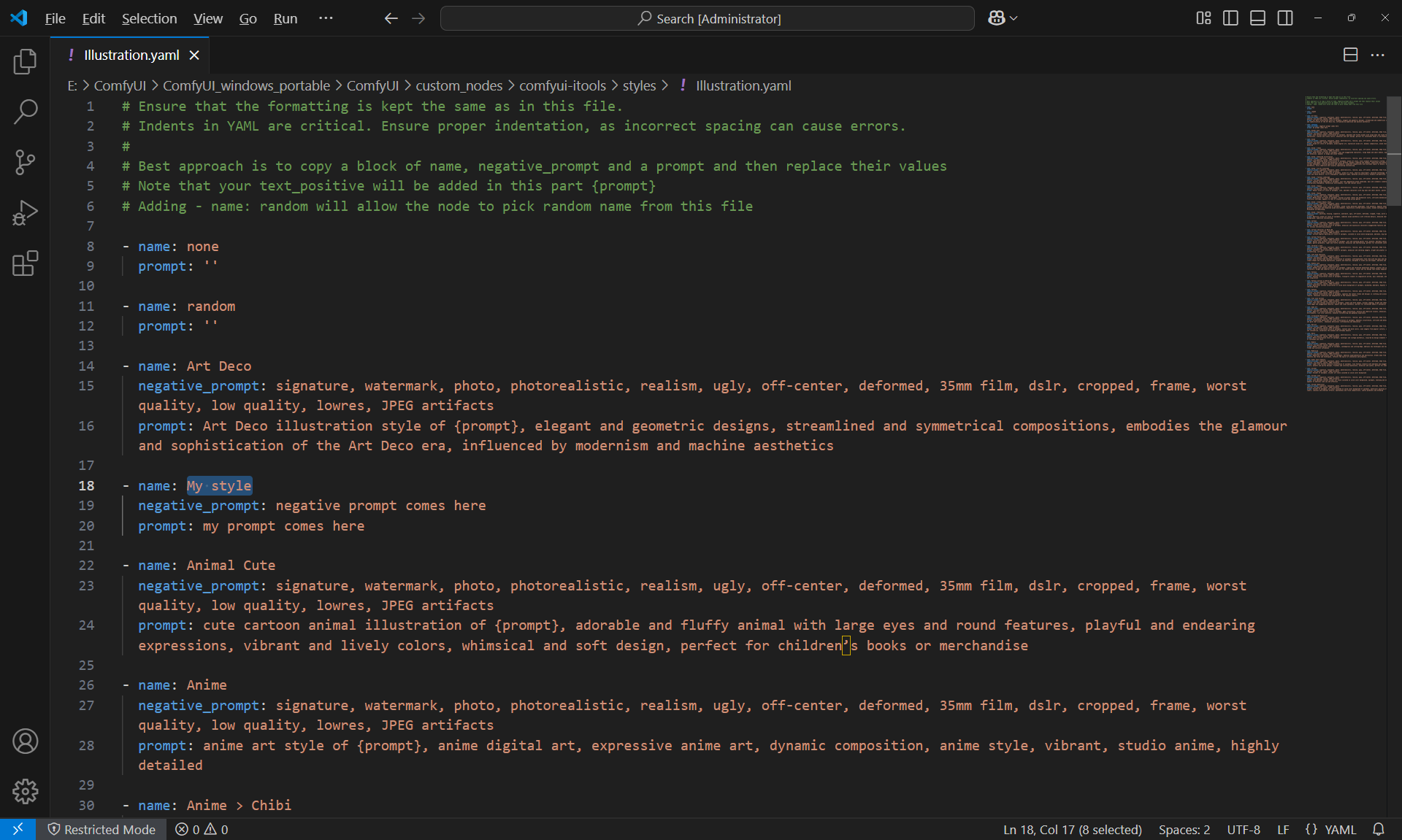Click the split editor icon

1350,55
